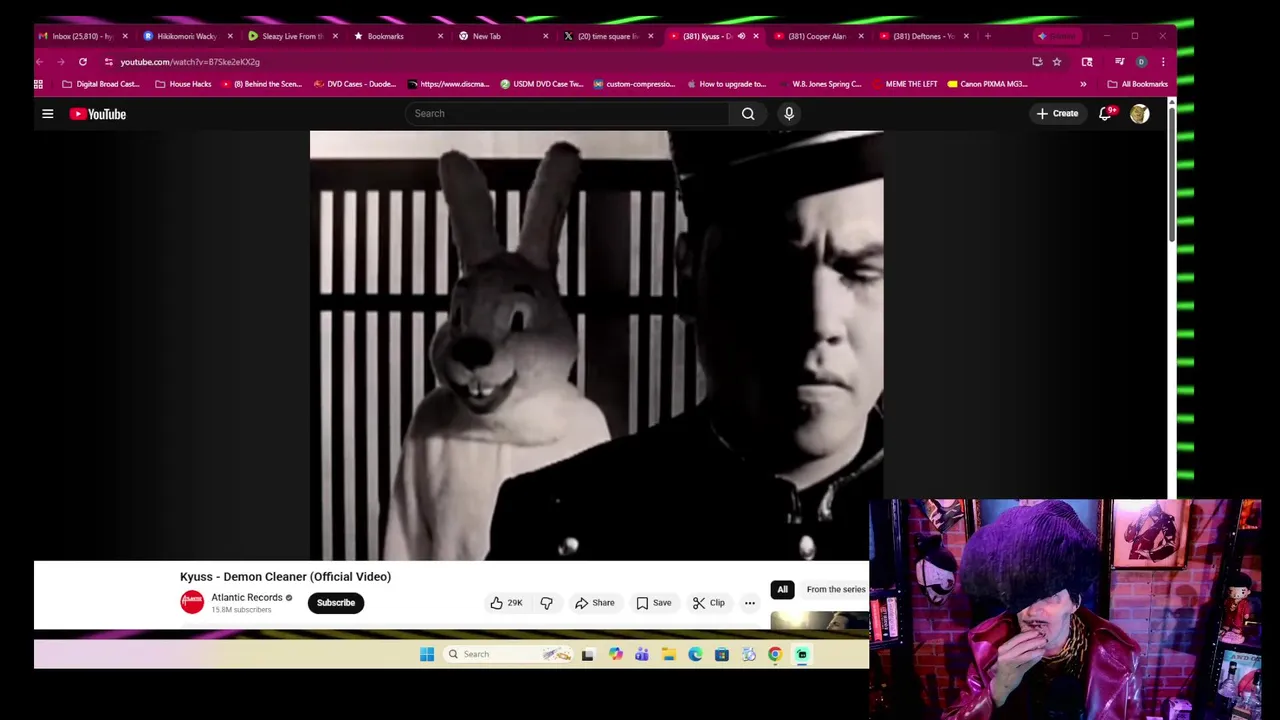
Task: Go back with the browser back arrow
Action: (x=40, y=62)
